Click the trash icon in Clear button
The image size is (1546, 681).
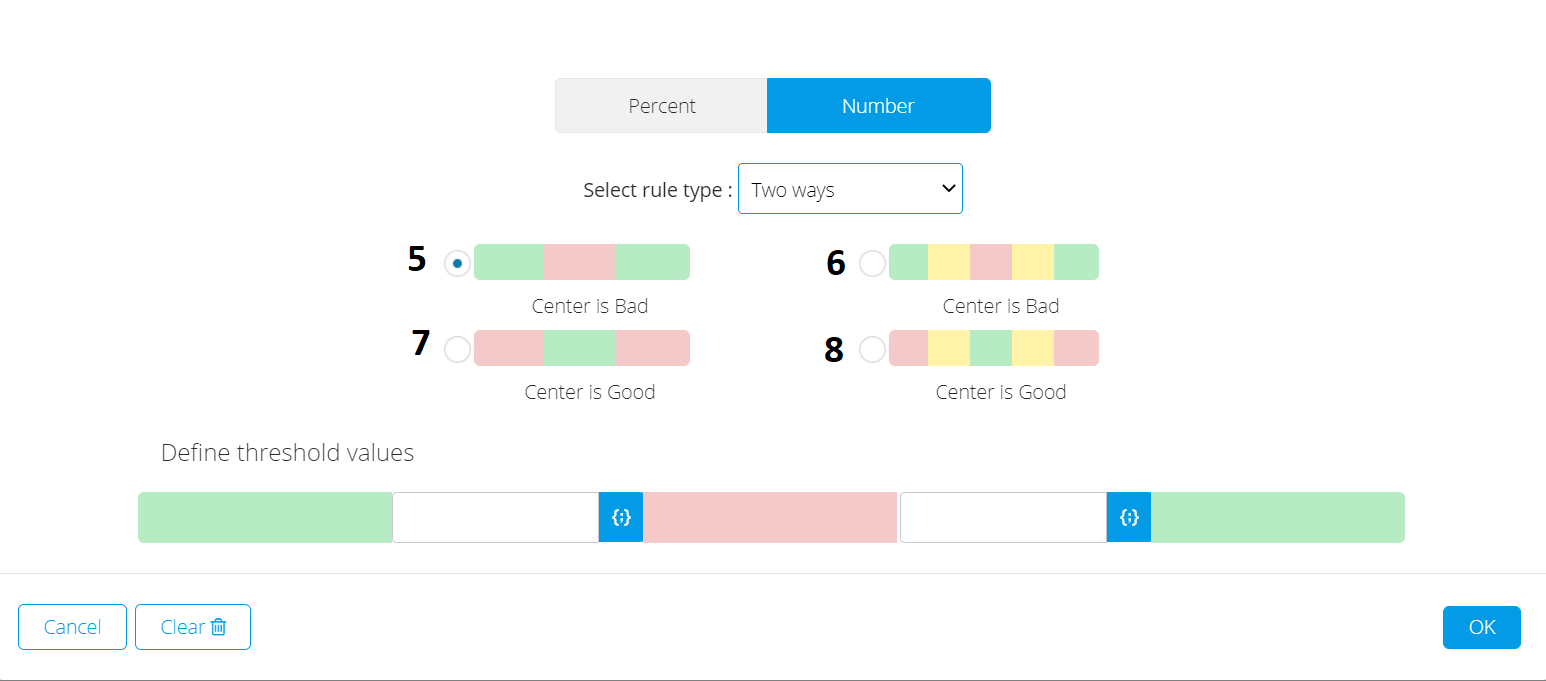219,627
